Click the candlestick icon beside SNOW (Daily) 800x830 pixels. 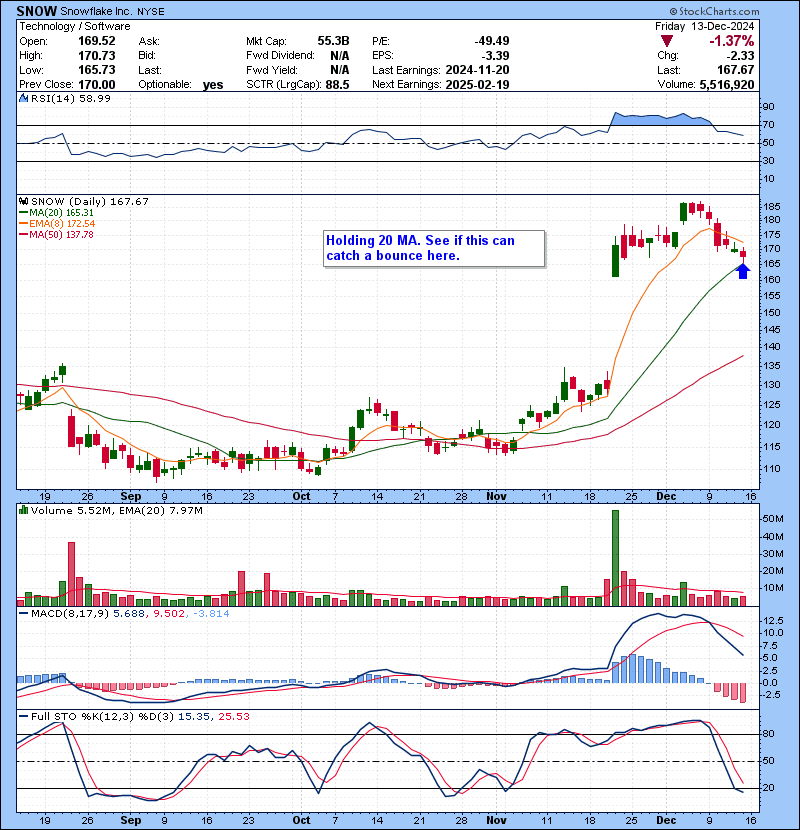pos(23,201)
